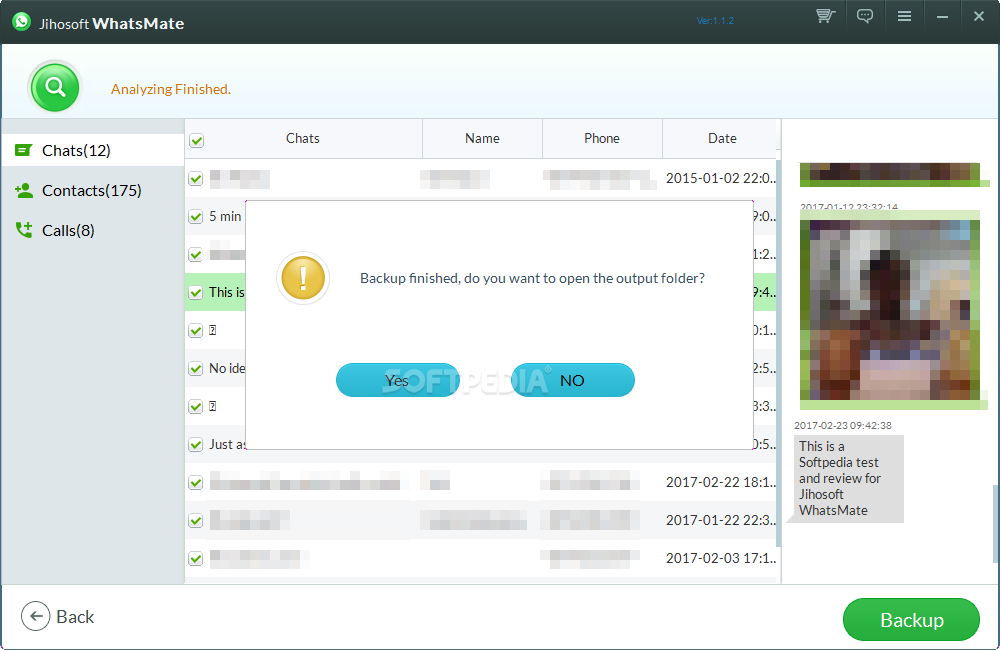
Task: Uncheck the 'Just as' chat checkbox
Action: click(196, 445)
